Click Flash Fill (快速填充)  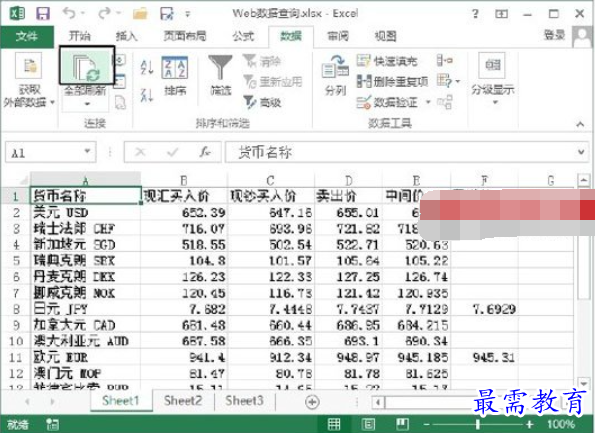tap(387, 60)
